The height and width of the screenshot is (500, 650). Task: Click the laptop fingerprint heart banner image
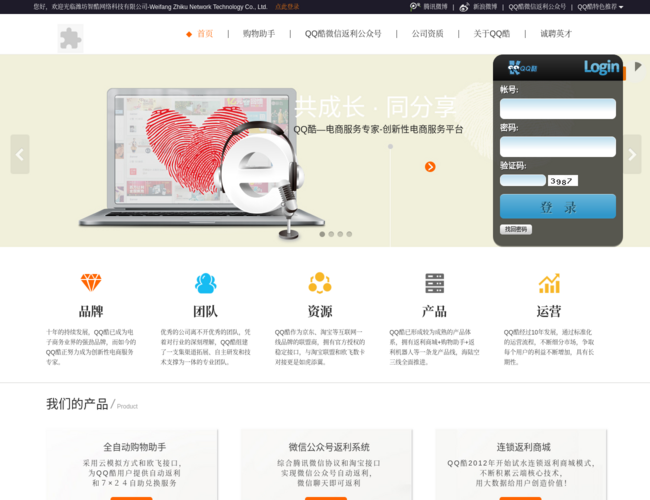[x=202, y=164]
